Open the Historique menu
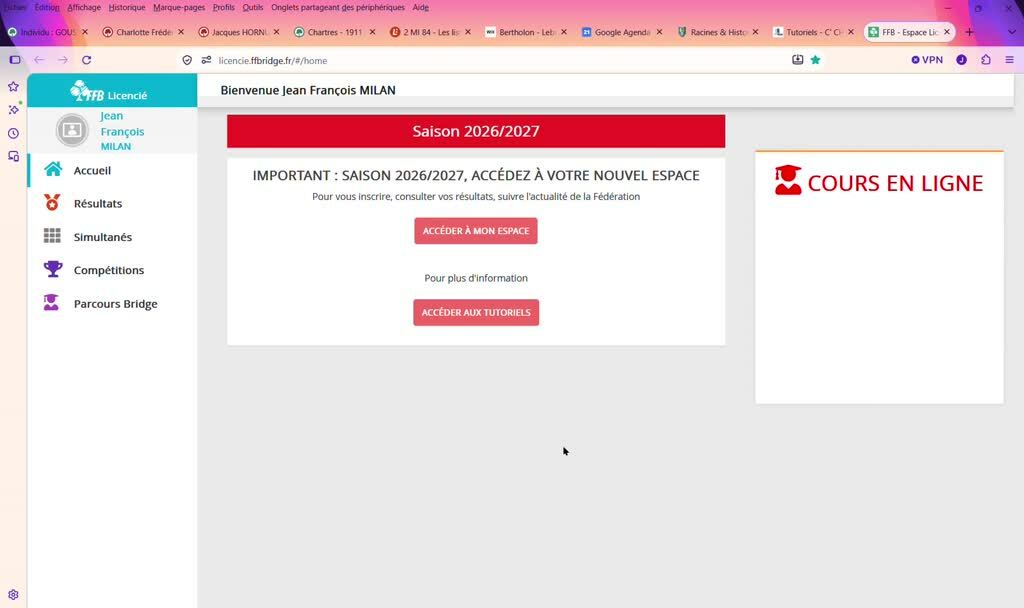The image size is (1024, 608). pyautogui.click(x=127, y=7)
